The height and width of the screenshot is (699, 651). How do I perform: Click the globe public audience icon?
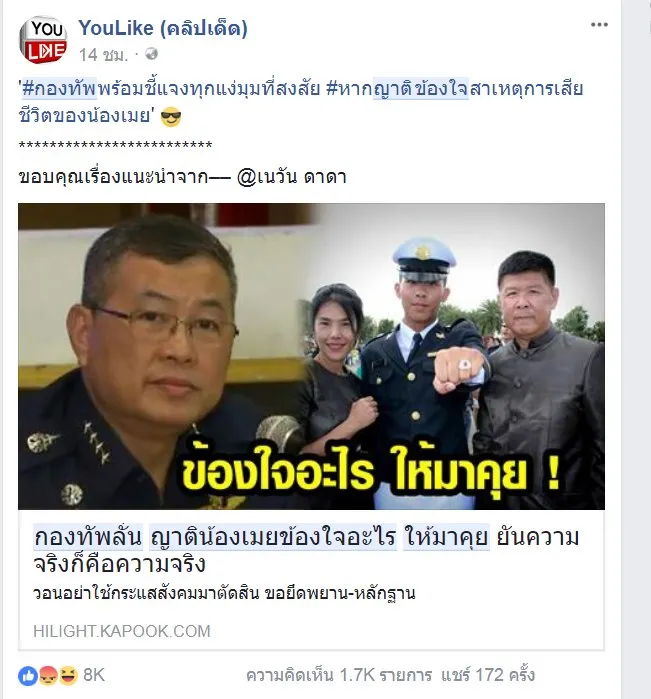click(152, 54)
